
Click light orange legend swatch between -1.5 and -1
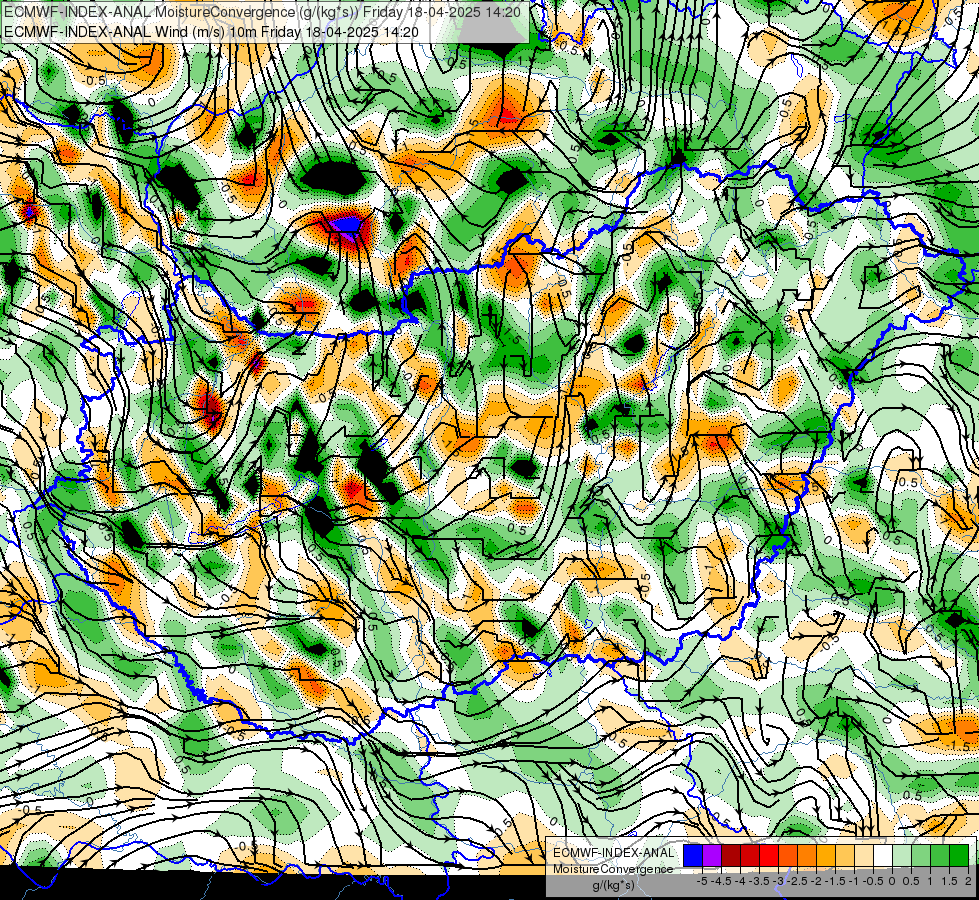845,855
